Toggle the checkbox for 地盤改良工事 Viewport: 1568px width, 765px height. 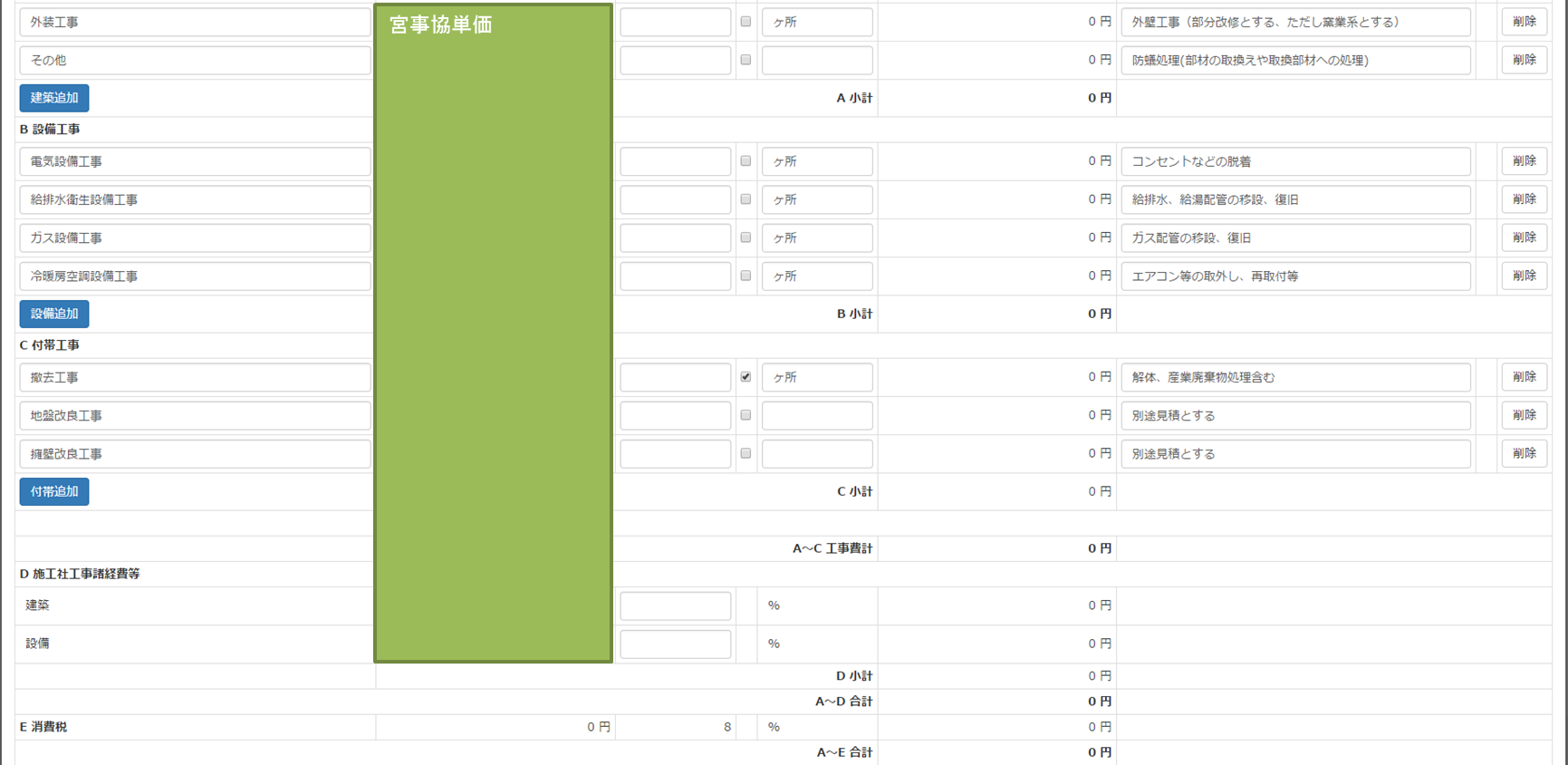(x=746, y=415)
